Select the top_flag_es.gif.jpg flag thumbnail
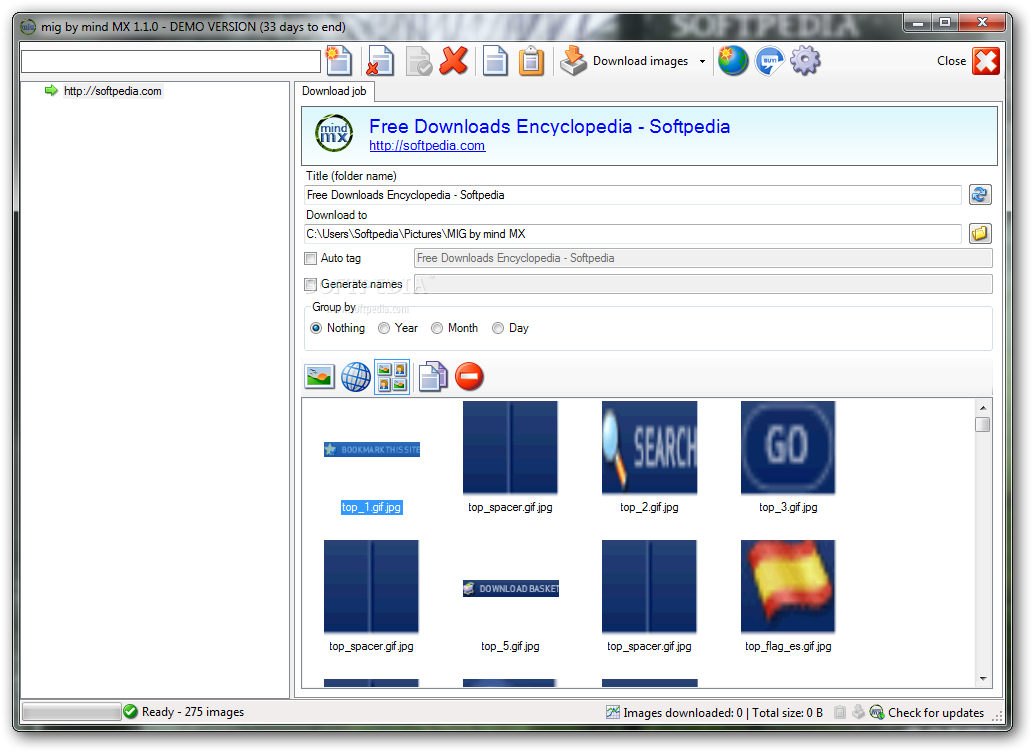 [x=788, y=587]
